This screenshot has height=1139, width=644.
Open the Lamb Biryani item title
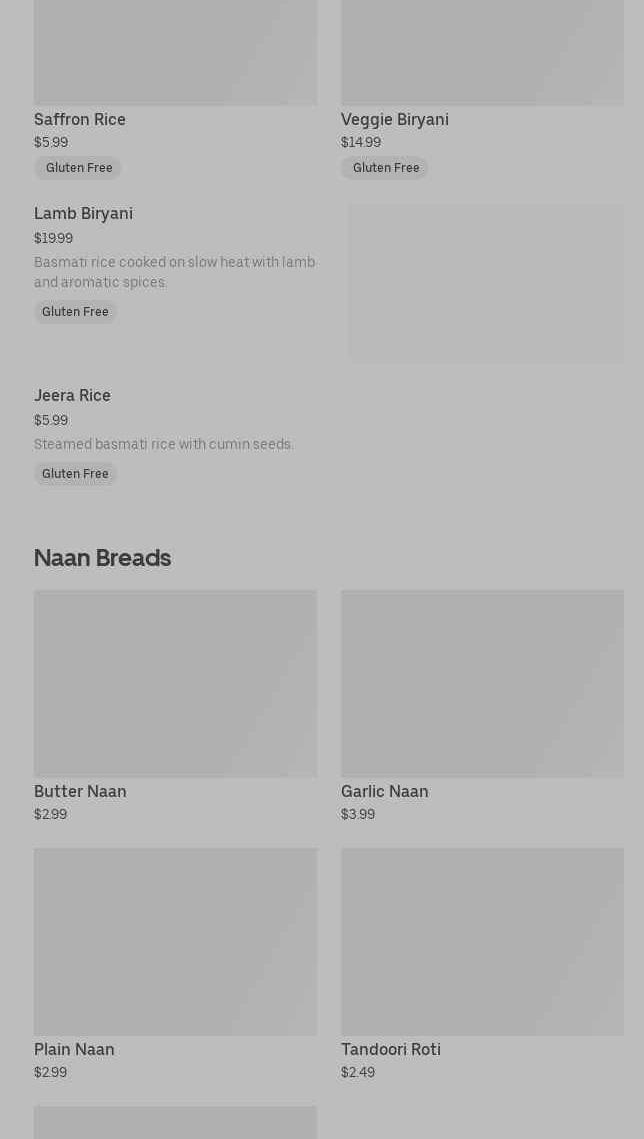point(83,214)
